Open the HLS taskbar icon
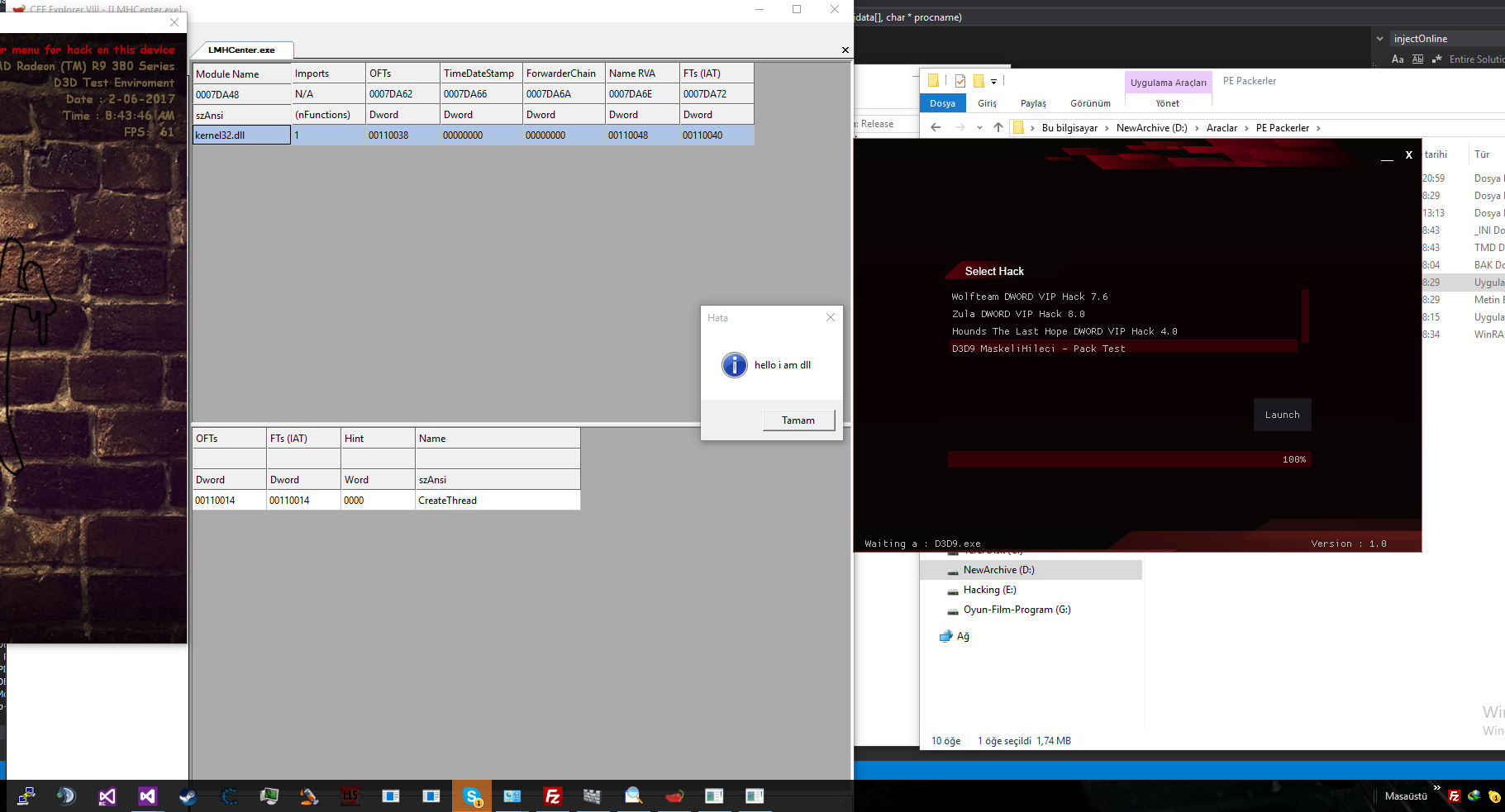This screenshot has height=812, width=1505. tap(350, 796)
